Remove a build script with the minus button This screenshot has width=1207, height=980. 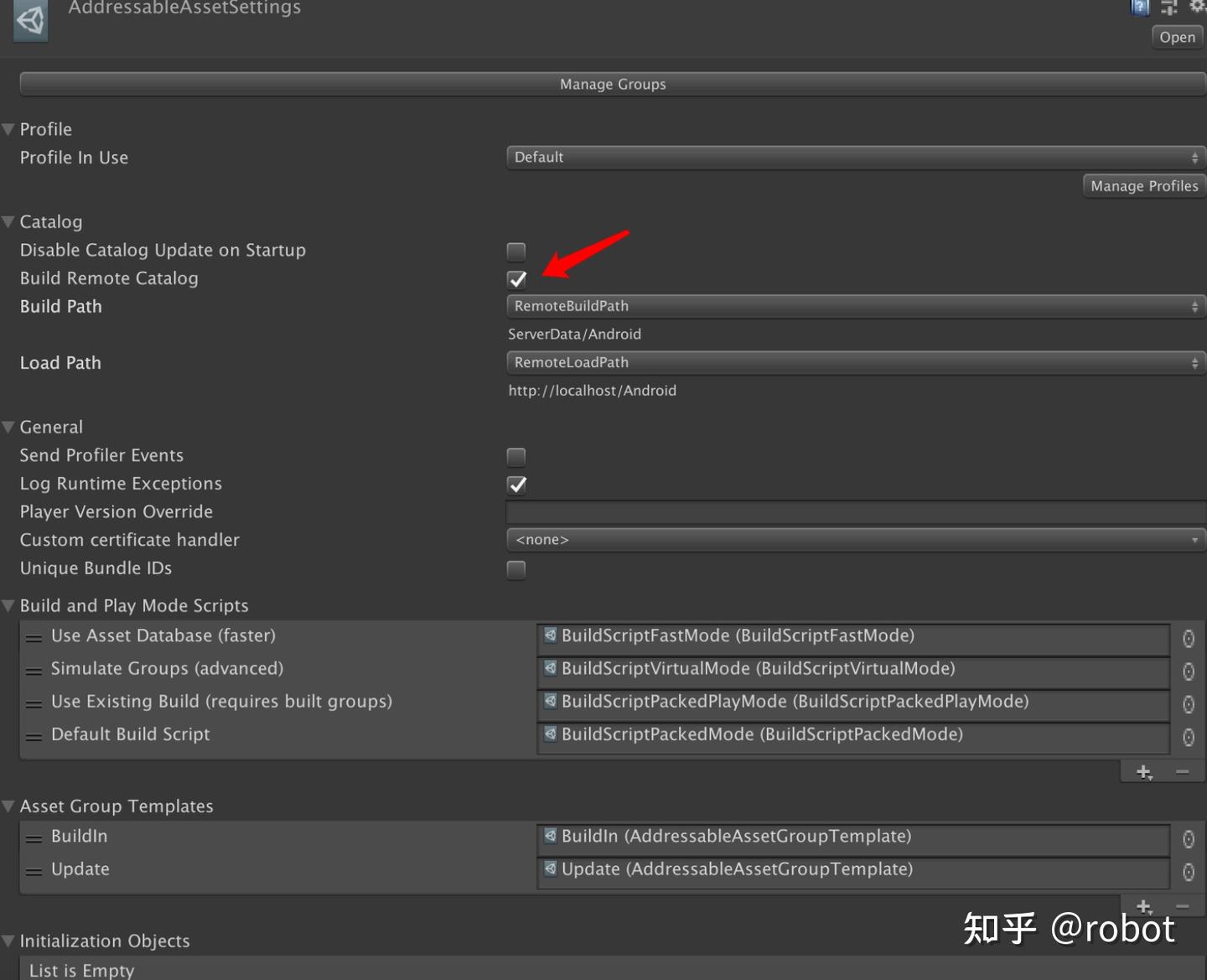[1182, 771]
